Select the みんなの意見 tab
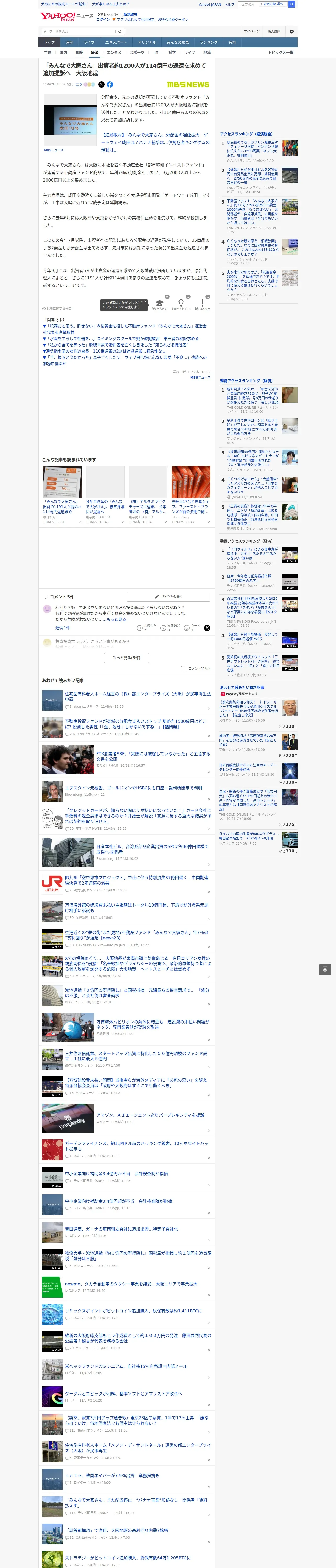This screenshot has height=1568, width=336. (x=177, y=43)
